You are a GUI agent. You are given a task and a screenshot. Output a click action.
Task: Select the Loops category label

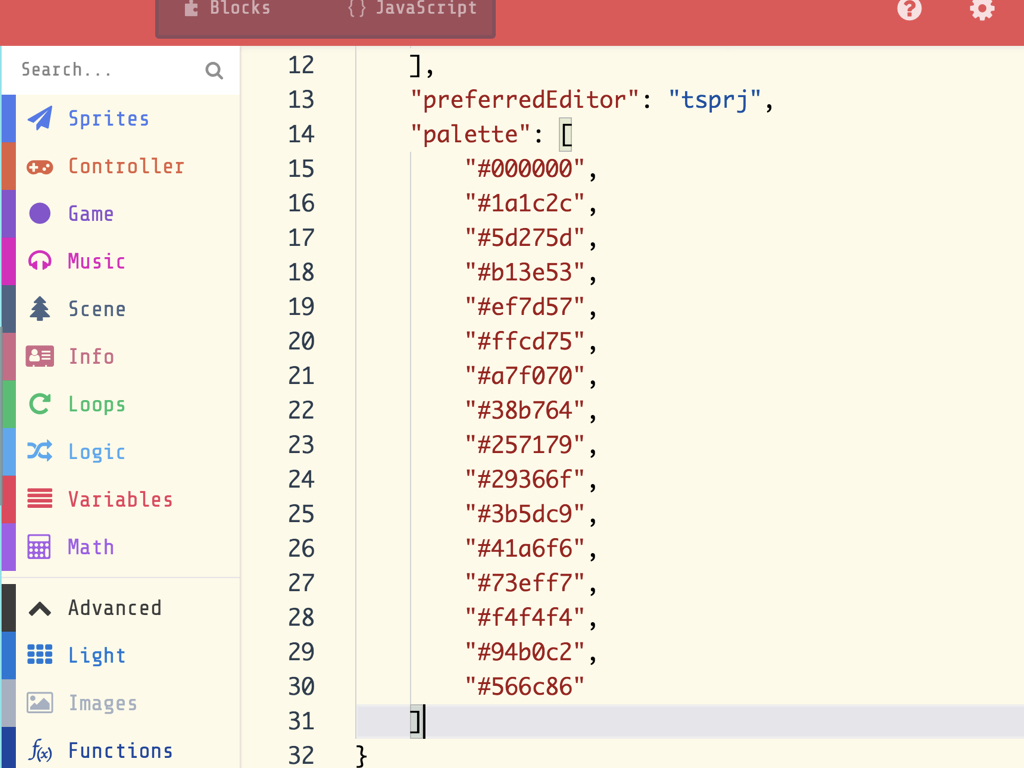[97, 405]
